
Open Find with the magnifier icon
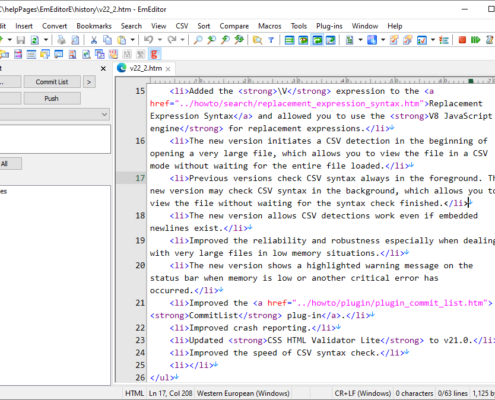tap(198, 40)
